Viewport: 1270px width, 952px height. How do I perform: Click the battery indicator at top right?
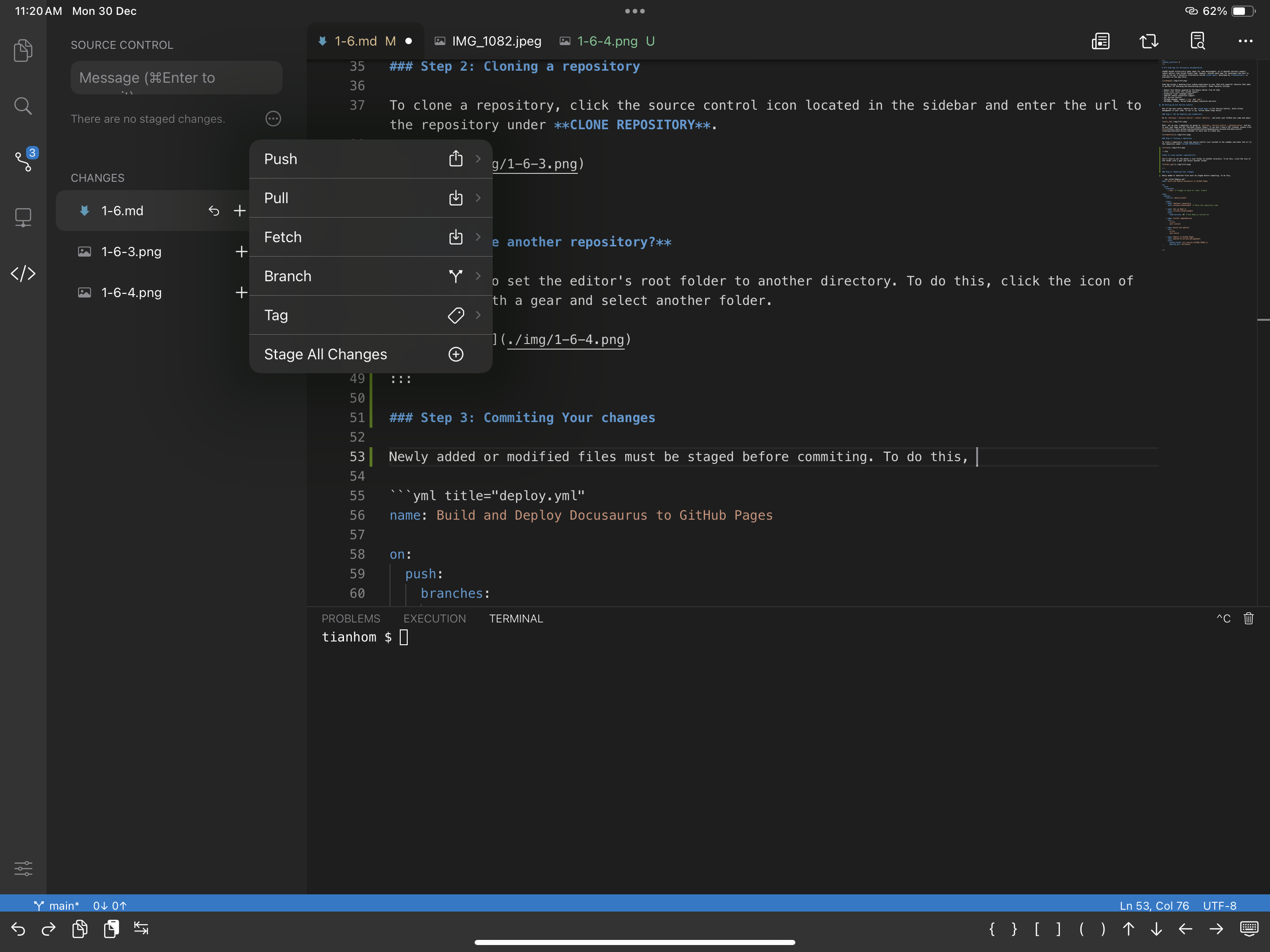pyautogui.click(x=1244, y=11)
